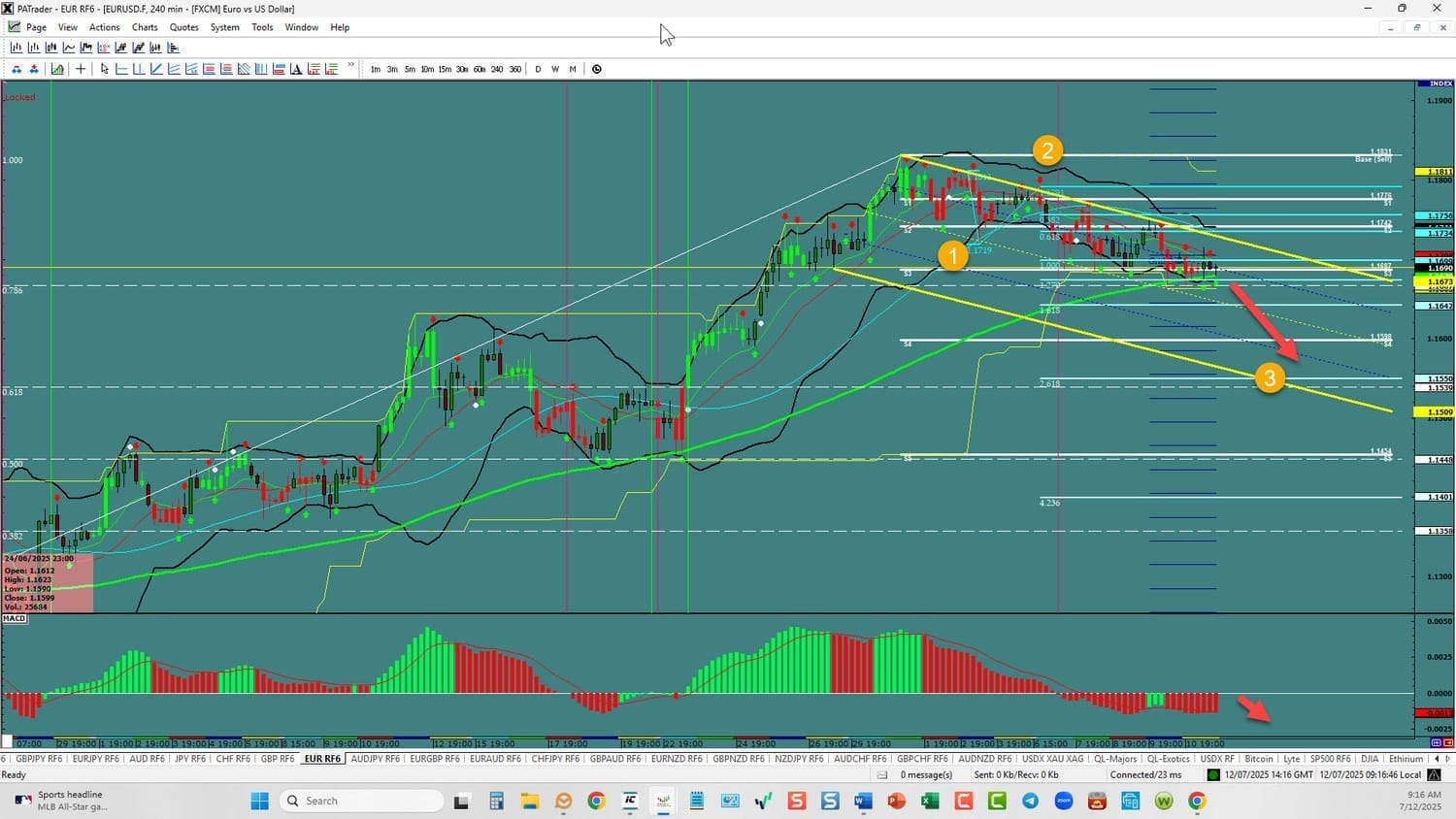Click the horizontal bars profile chart icon

tap(174, 48)
